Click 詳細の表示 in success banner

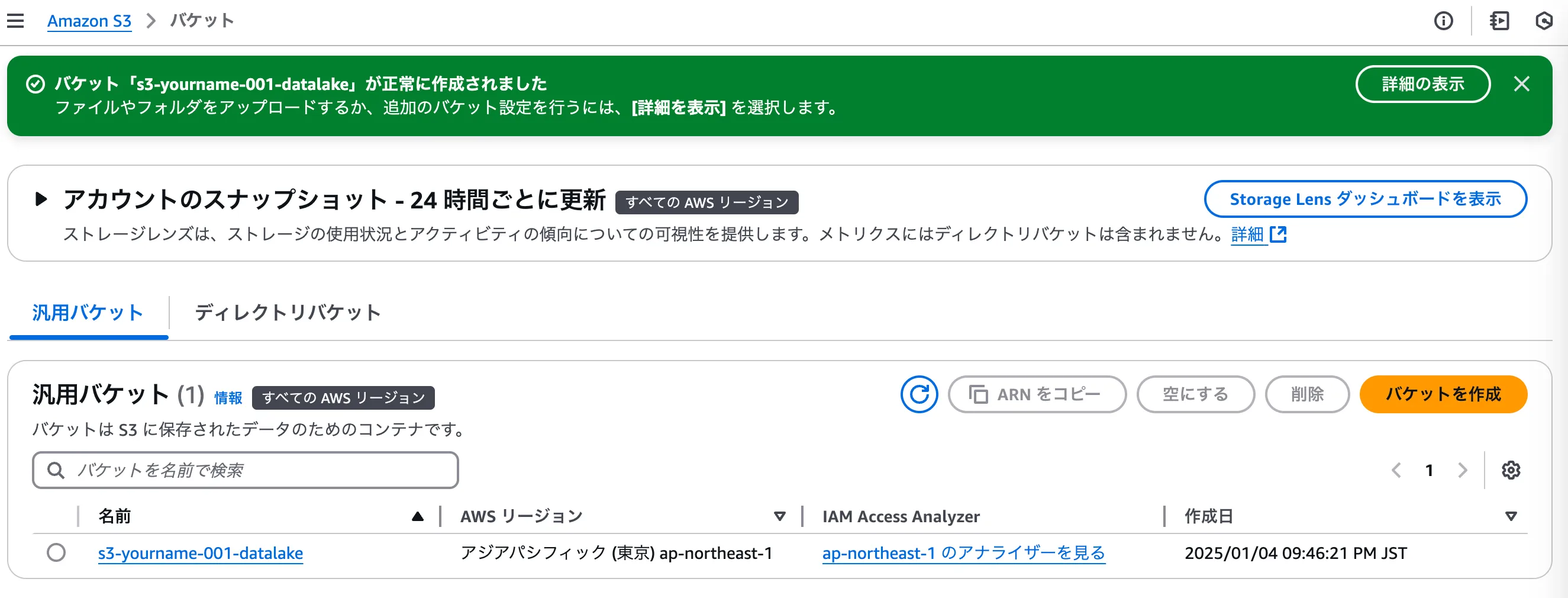point(1422,84)
